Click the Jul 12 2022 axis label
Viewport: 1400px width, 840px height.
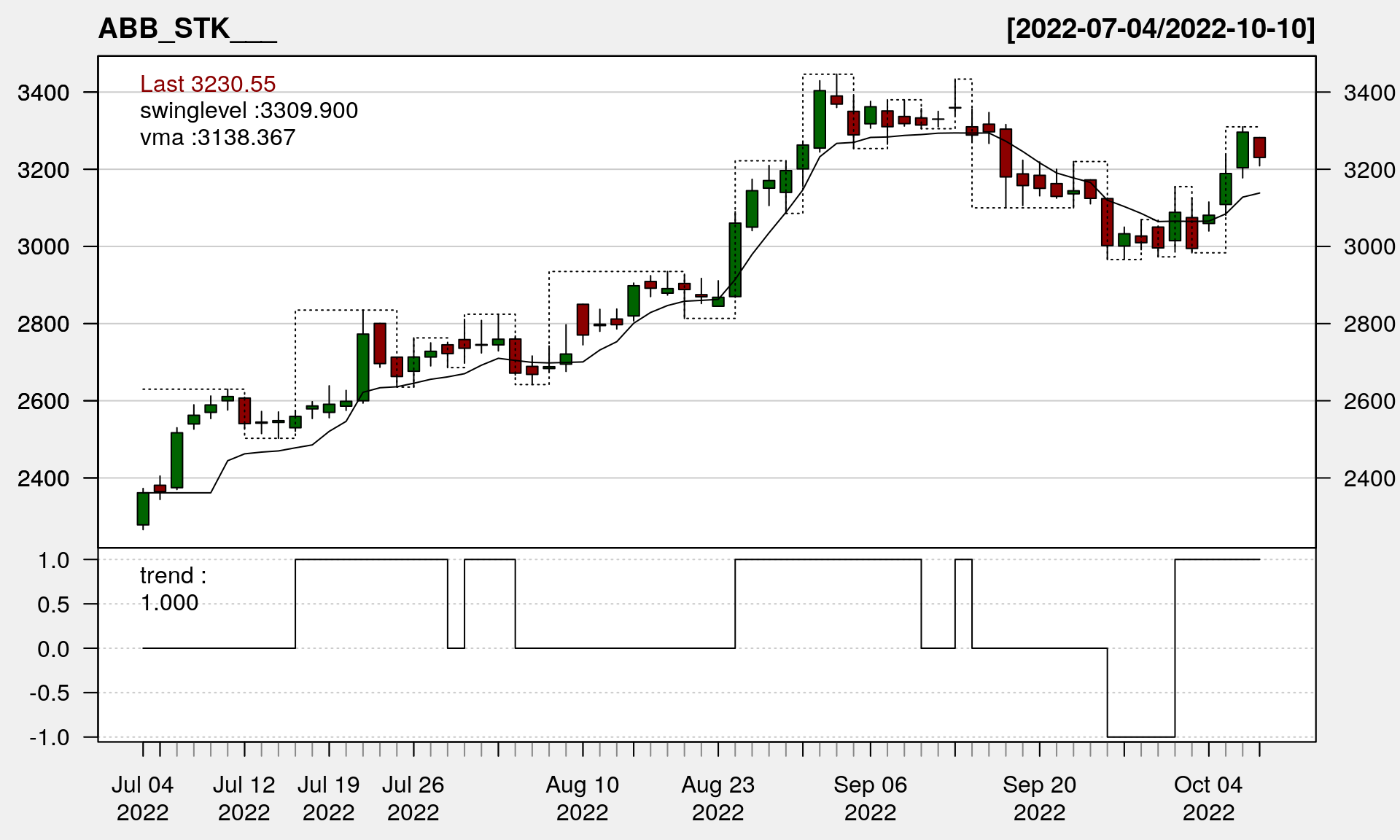[244, 798]
